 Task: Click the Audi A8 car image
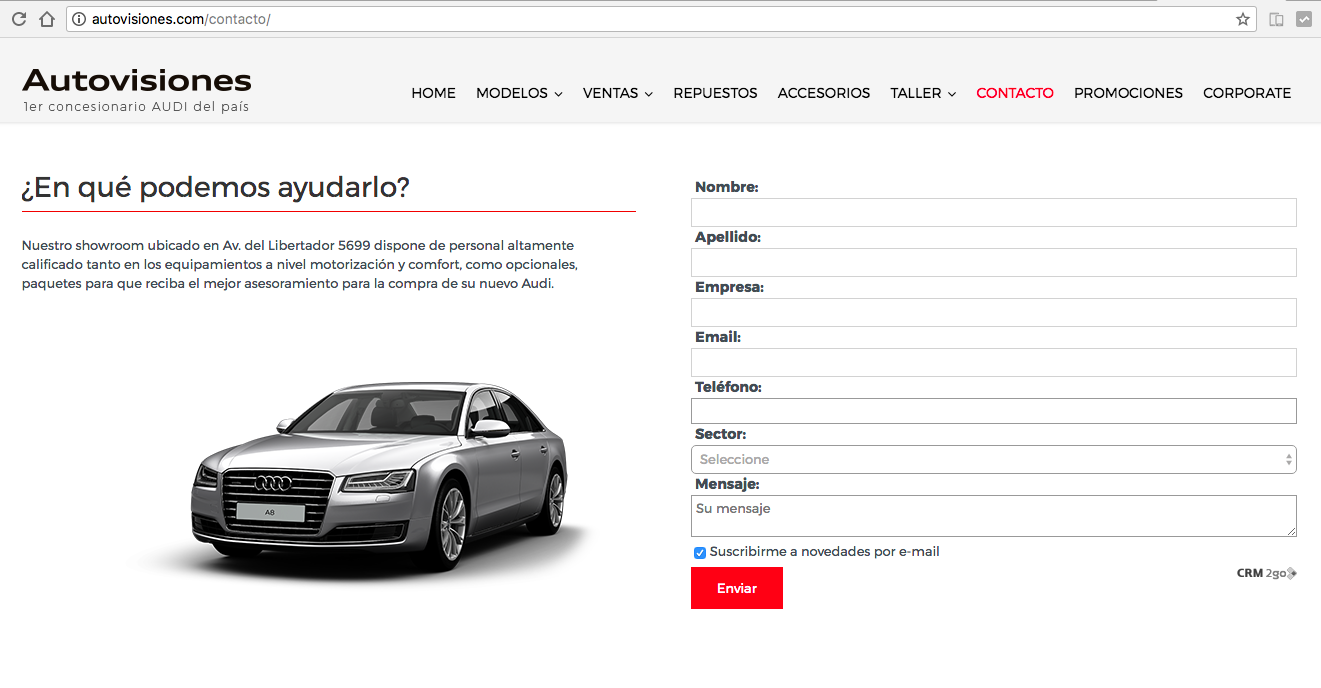380,475
